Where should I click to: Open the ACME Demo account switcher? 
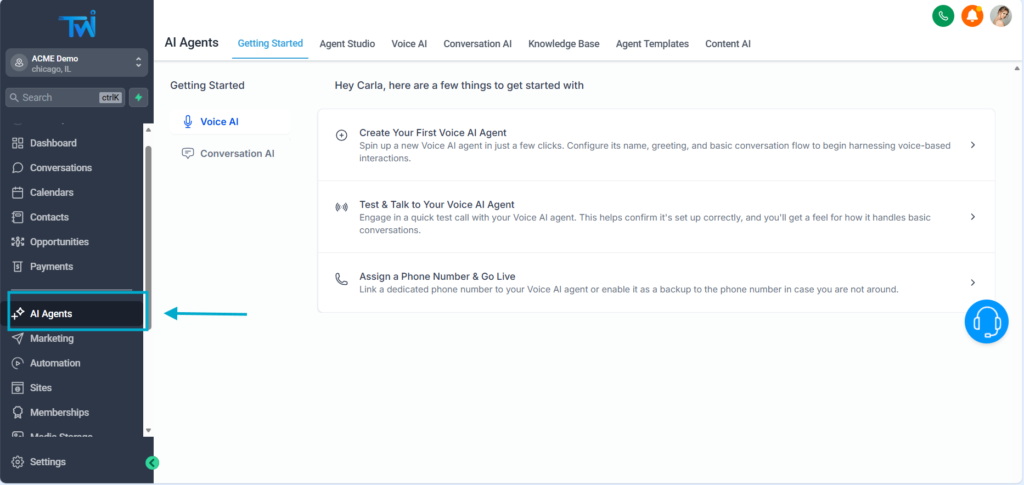pyautogui.click(x=76, y=62)
